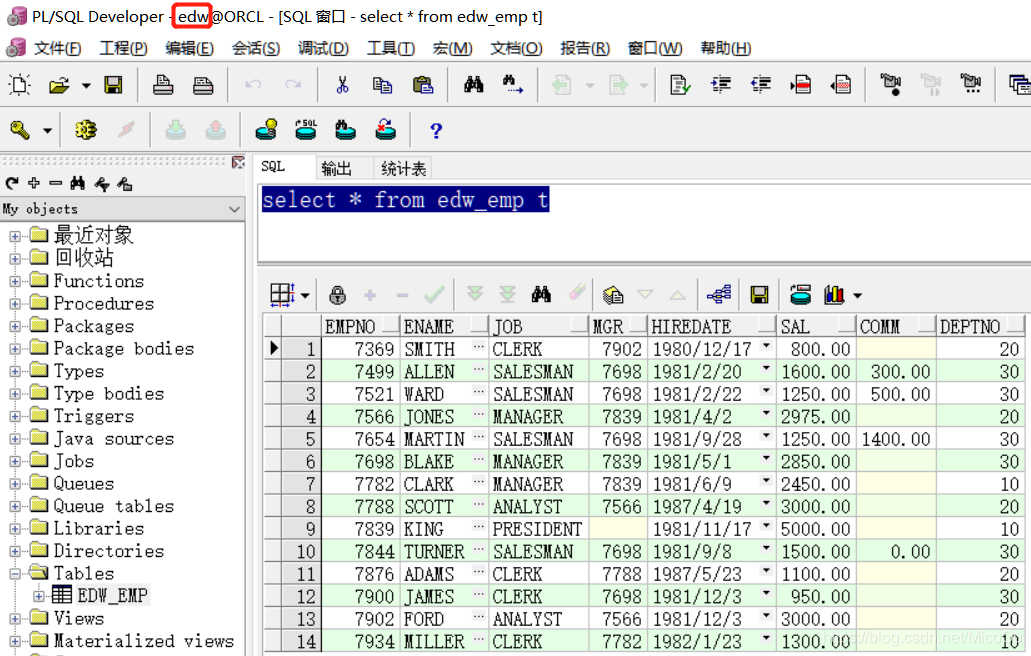Click the binoculars search icon in the grid toolbar
The image size is (1031, 656).
pyautogui.click(x=541, y=294)
